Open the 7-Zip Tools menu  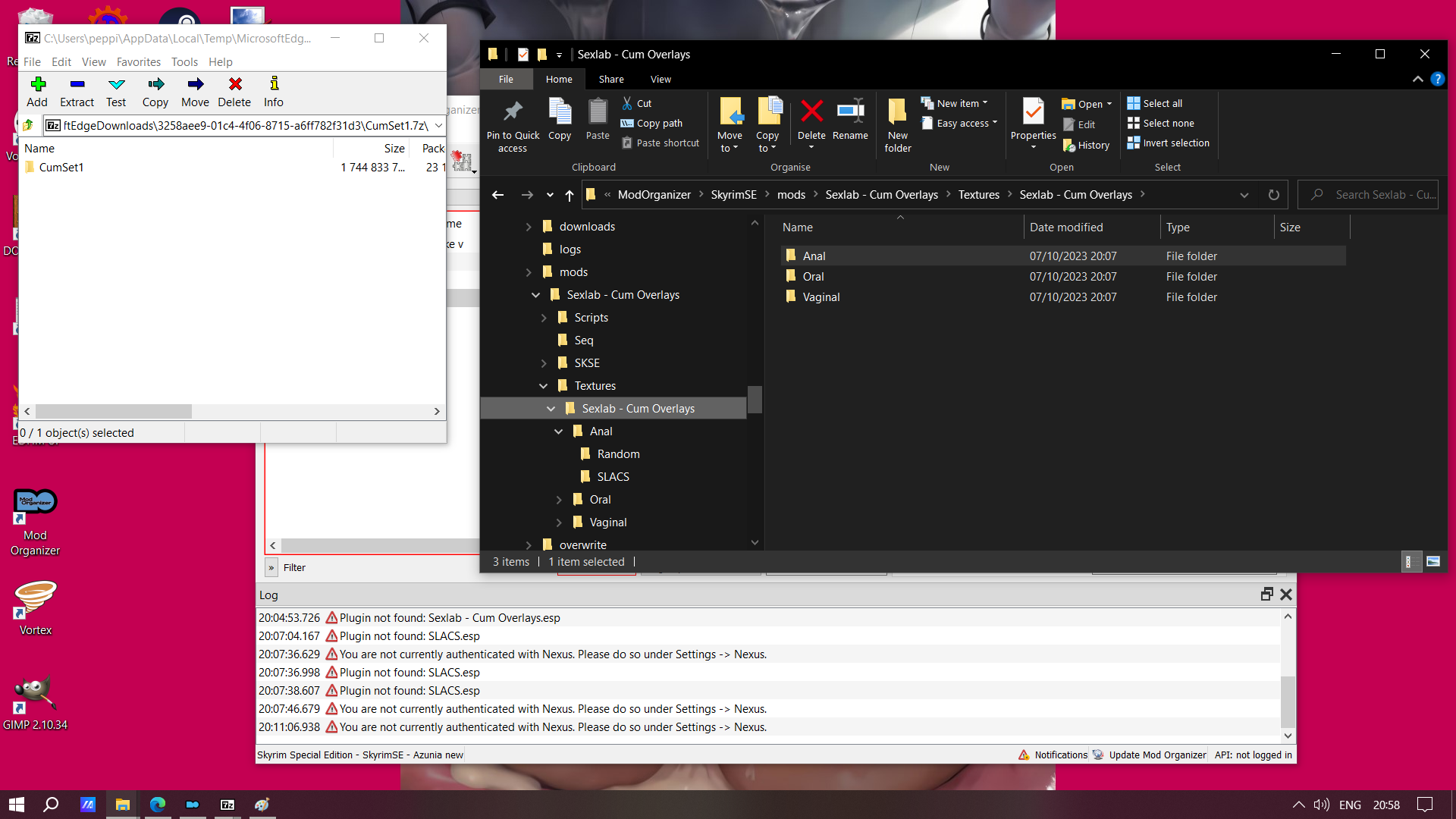(x=184, y=62)
